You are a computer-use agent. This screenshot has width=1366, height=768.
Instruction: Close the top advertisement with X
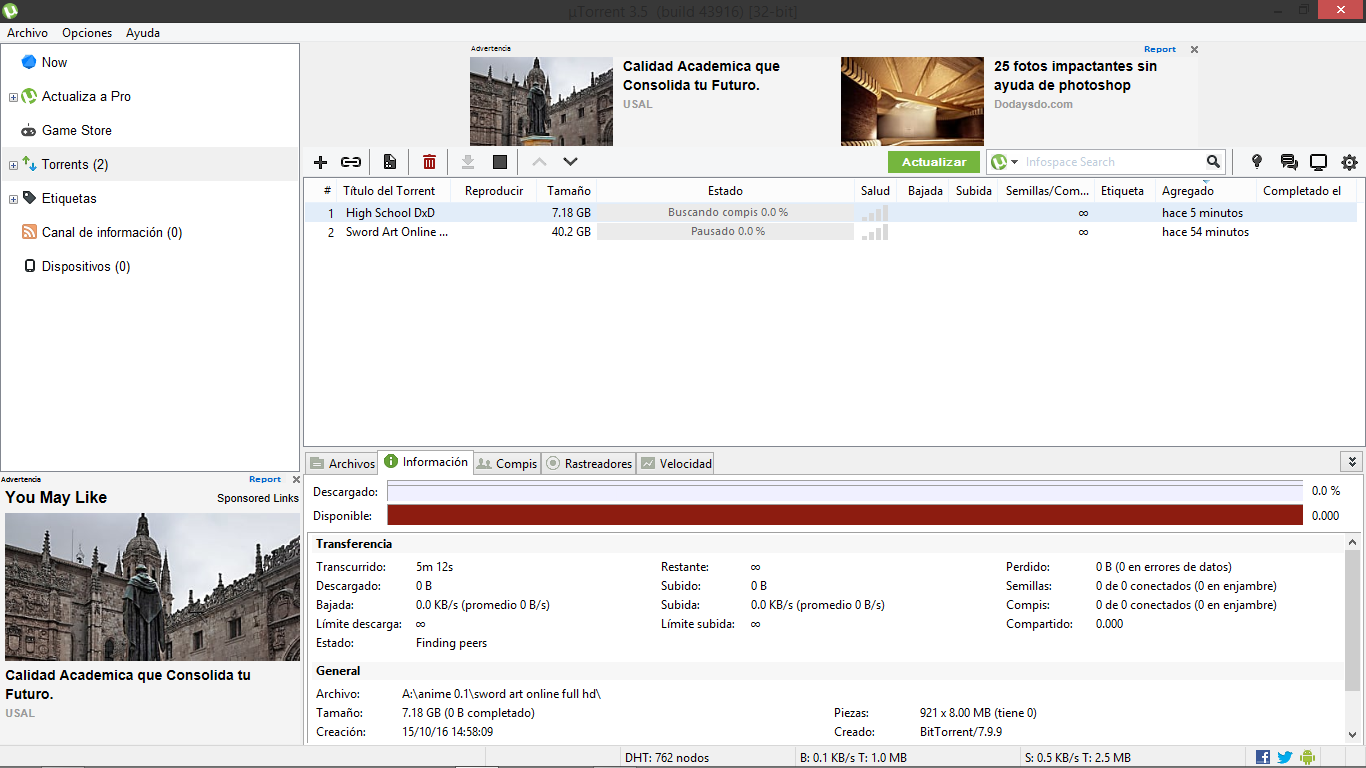1194,49
